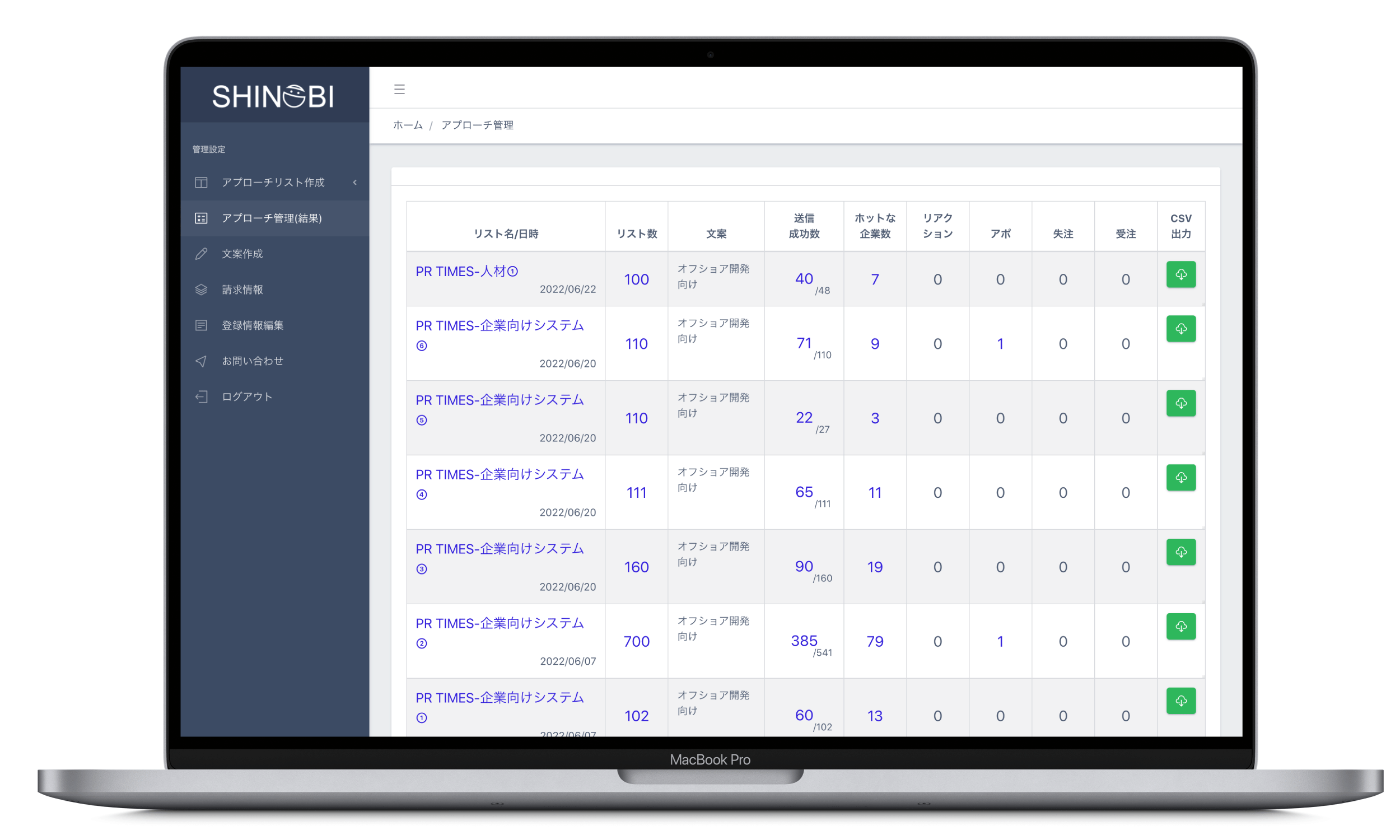Click list count 102
This screenshot has height=840, width=1400.
pyautogui.click(x=636, y=716)
